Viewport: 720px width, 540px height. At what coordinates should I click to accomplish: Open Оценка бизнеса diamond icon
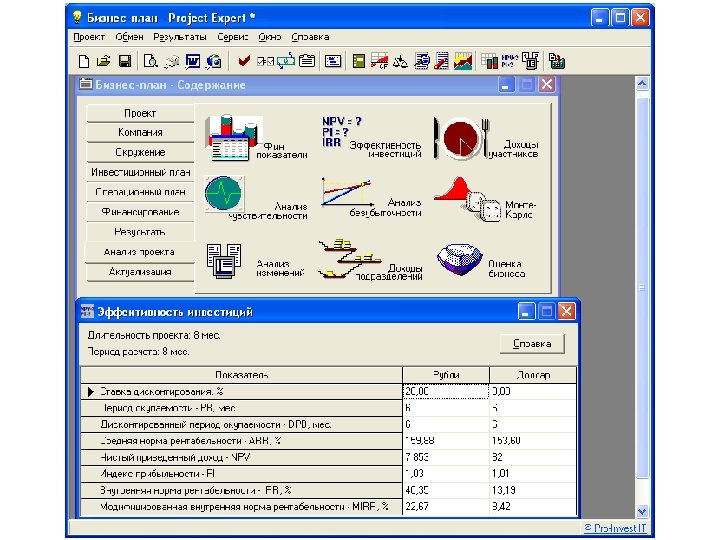pos(459,259)
